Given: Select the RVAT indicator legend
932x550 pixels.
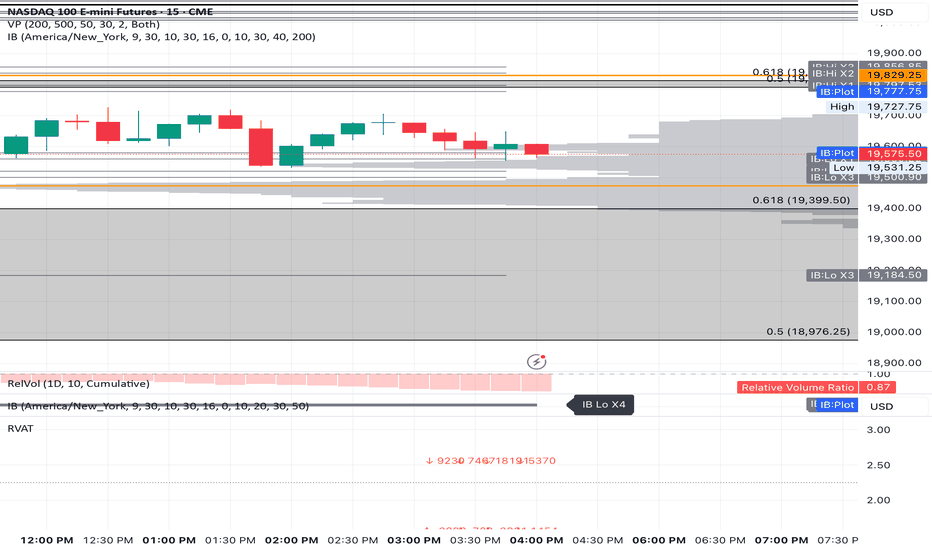Looking at the screenshot, I should point(20,429).
